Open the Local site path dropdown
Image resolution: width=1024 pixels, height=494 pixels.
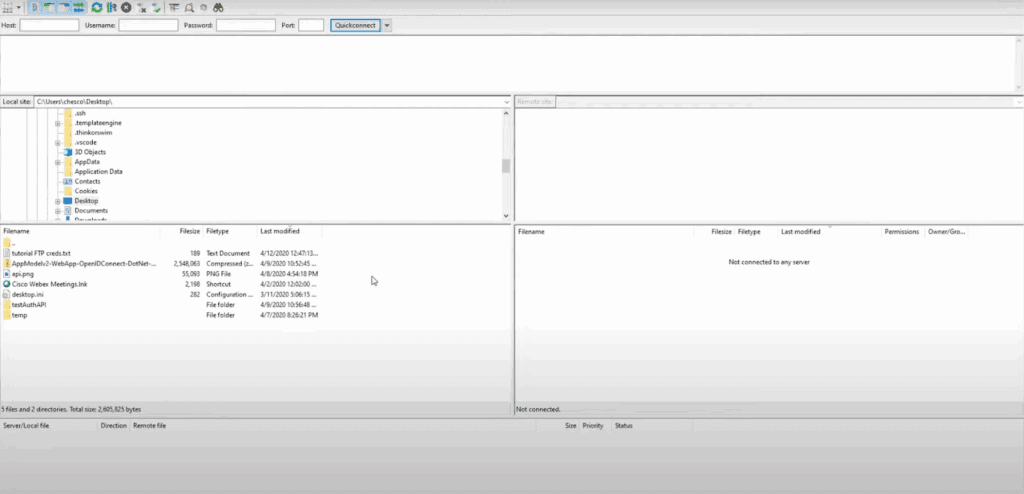click(507, 102)
